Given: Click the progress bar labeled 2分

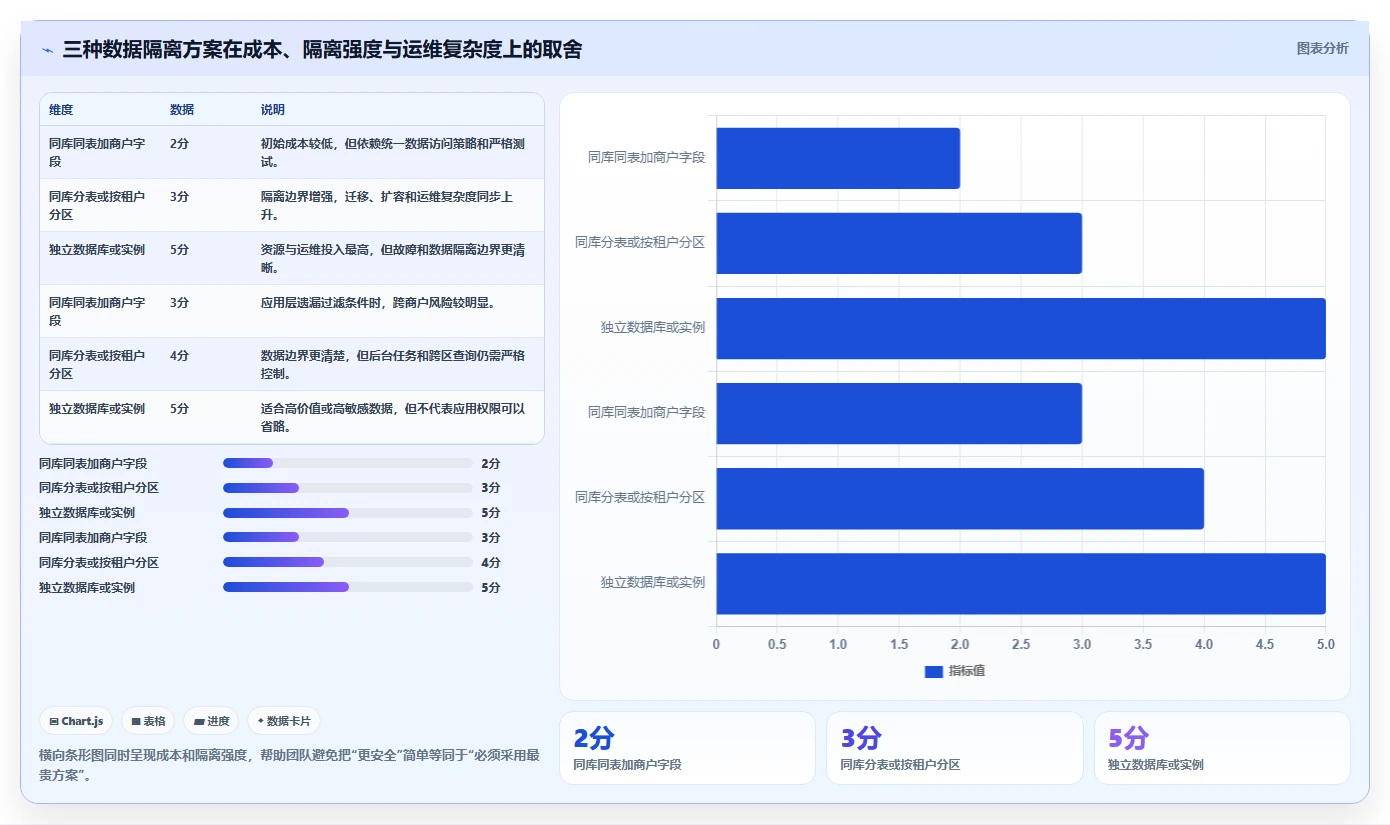Looking at the screenshot, I should (x=347, y=463).
